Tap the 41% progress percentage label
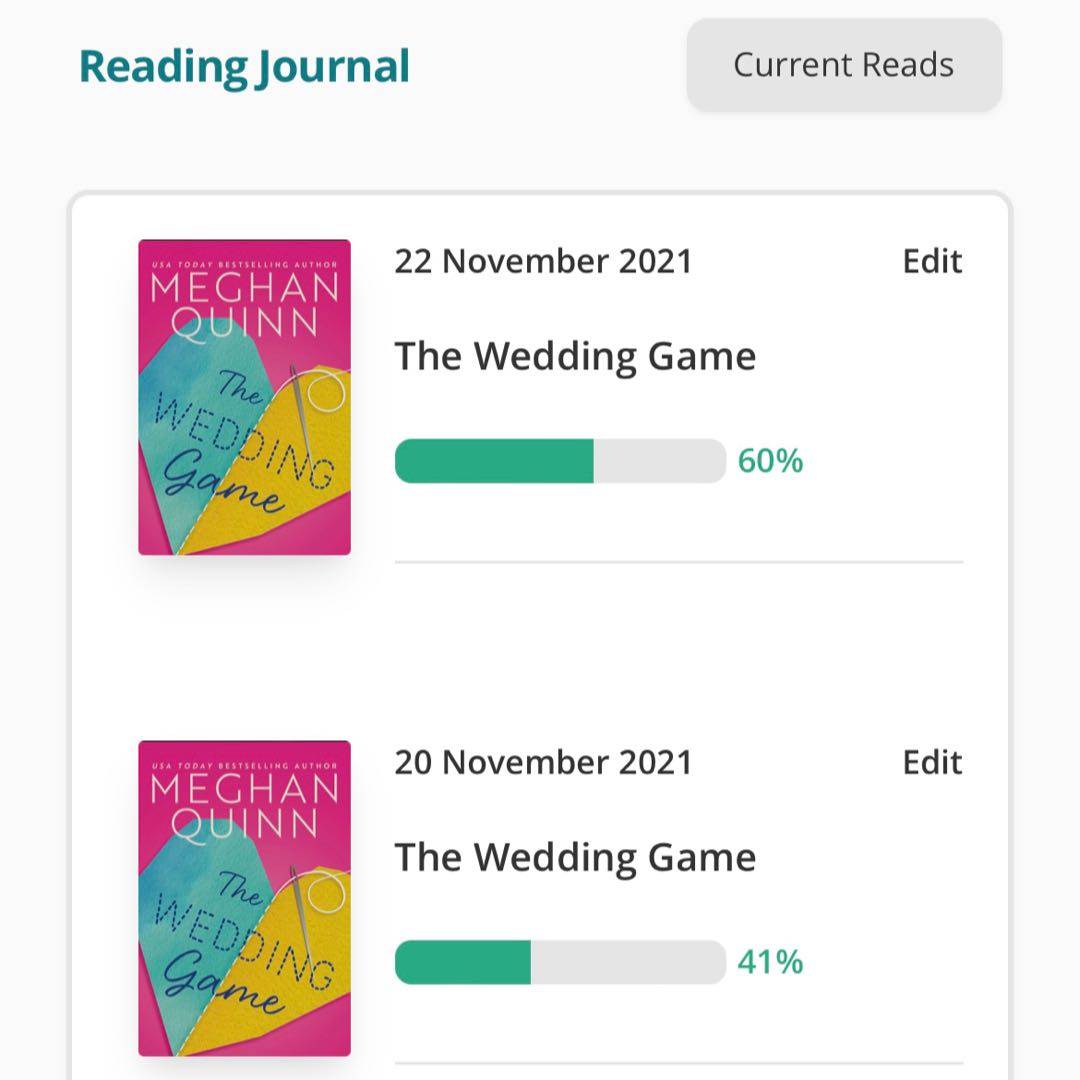The width and height of the screenshot is (1080, 1080). (x=770, y=962)
